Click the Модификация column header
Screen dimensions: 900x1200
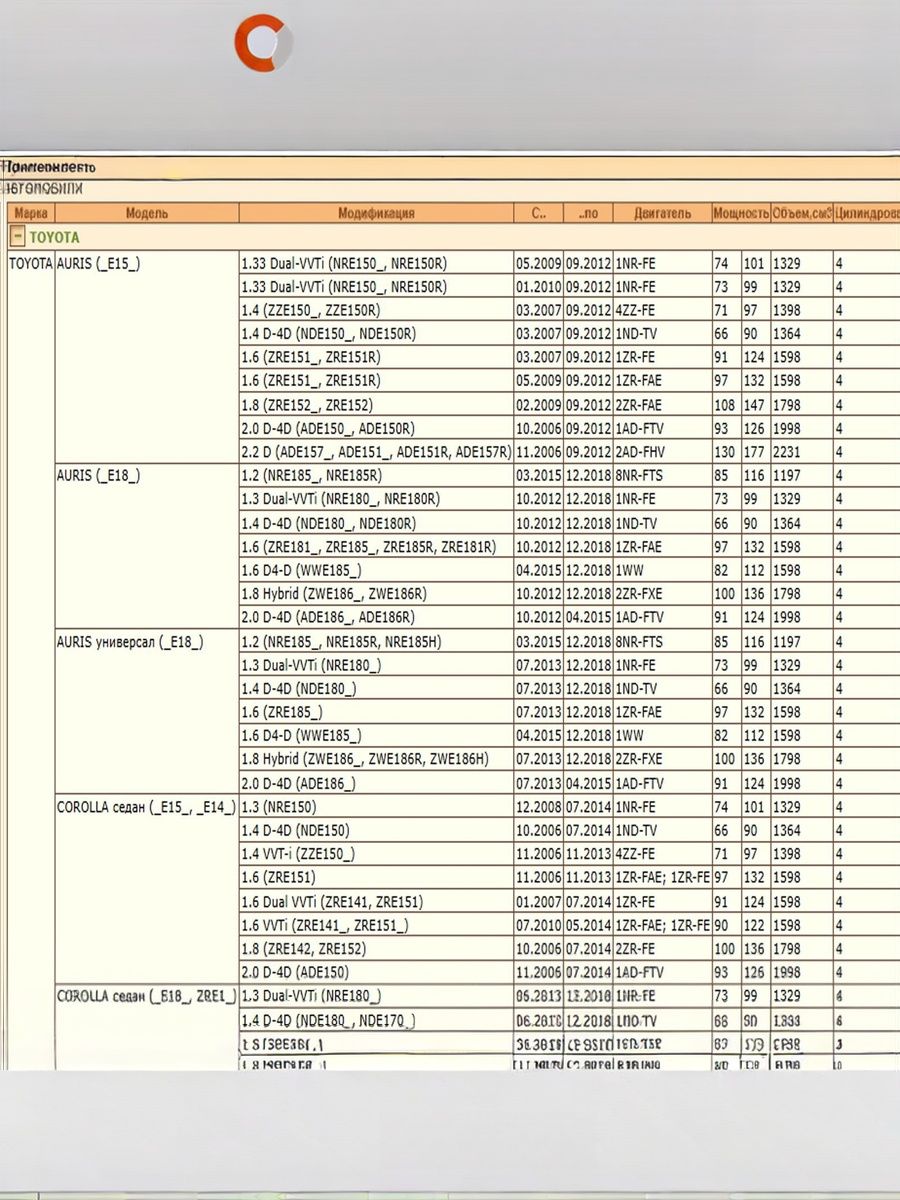click(x=376, y=213)
